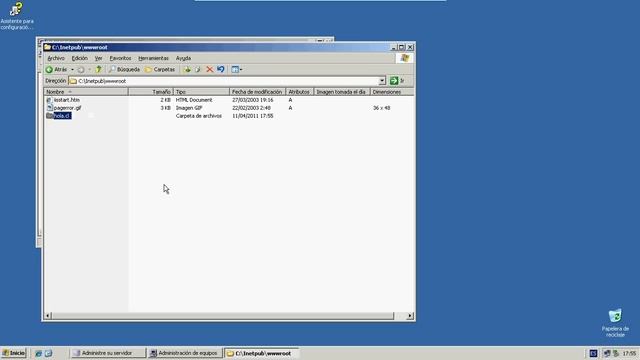The height and width of the screenshot is (360, 640).
Task: Click the system tray clock 17:55
Action: 629,353
